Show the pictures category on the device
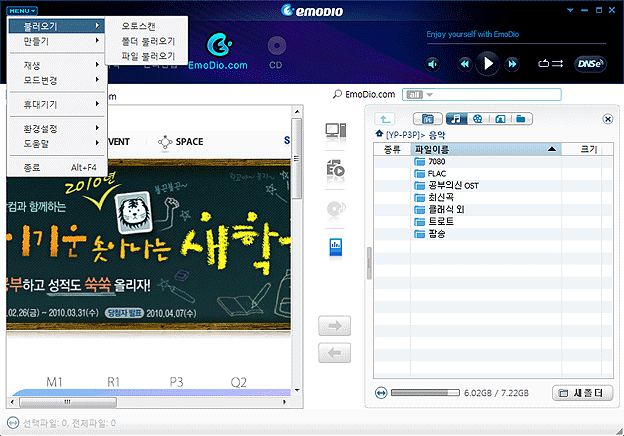 (x=500, y=119)
